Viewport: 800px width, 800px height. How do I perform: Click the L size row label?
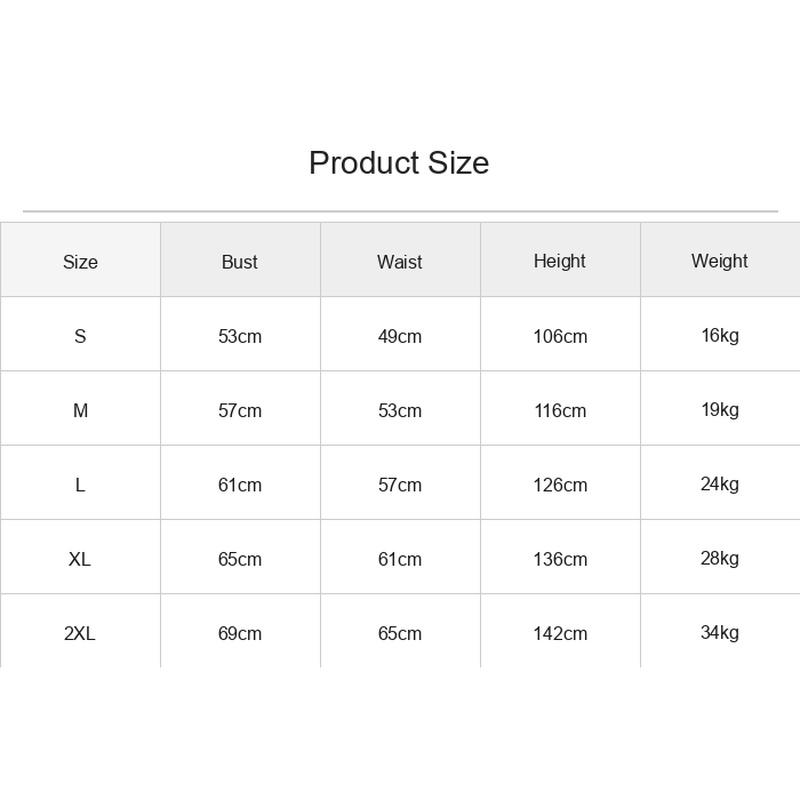80,485
